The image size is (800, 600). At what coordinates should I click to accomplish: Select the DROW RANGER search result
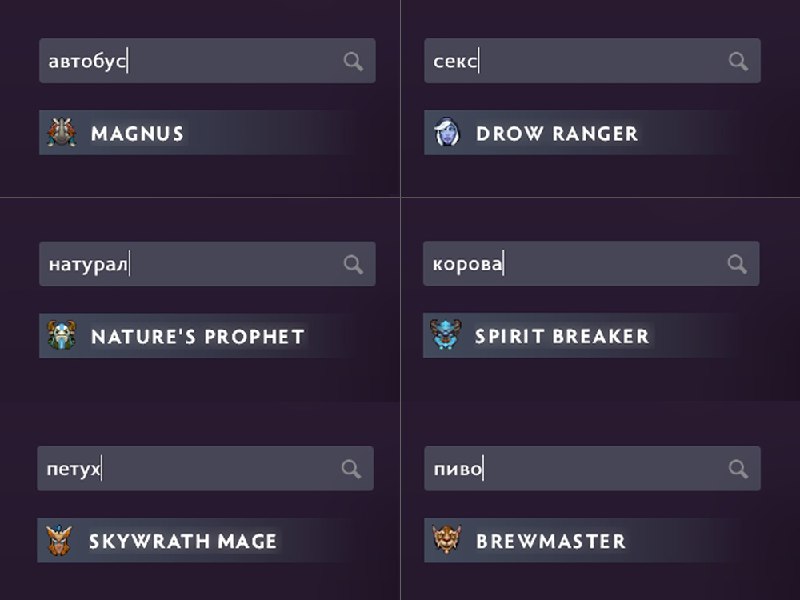click(556, 134)
